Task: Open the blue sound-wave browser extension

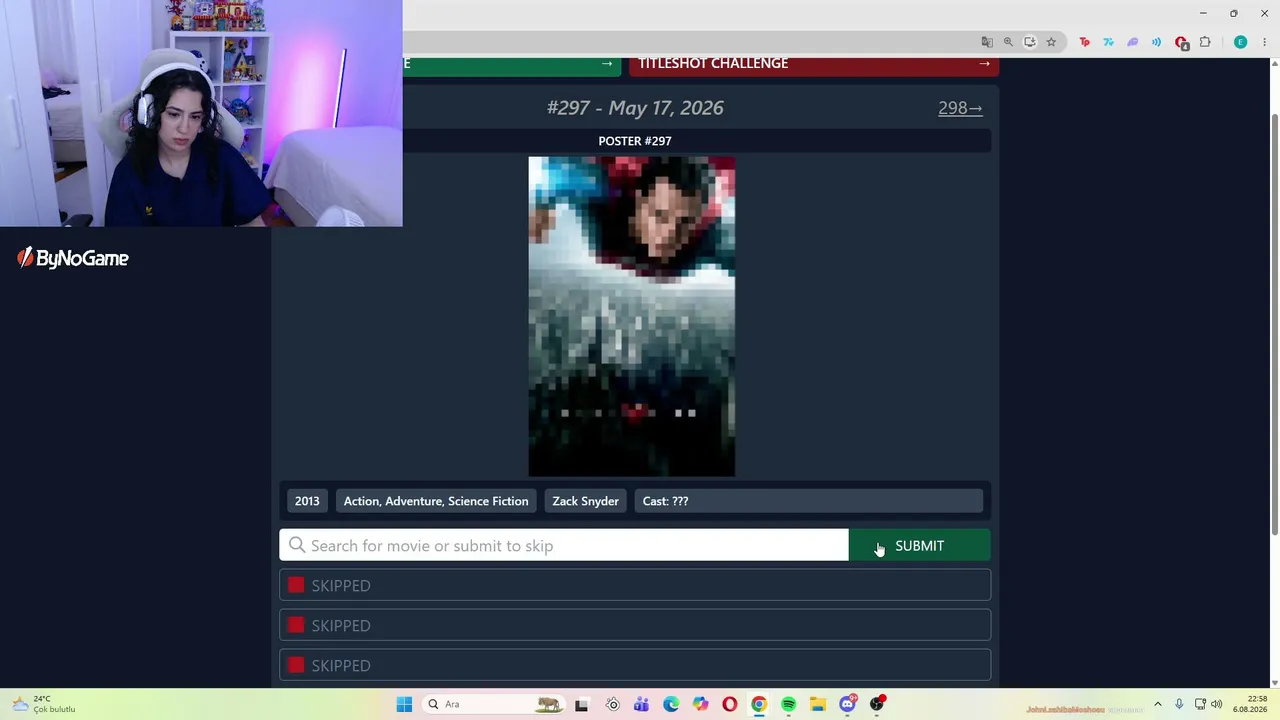Action: tap(1157, 42)
